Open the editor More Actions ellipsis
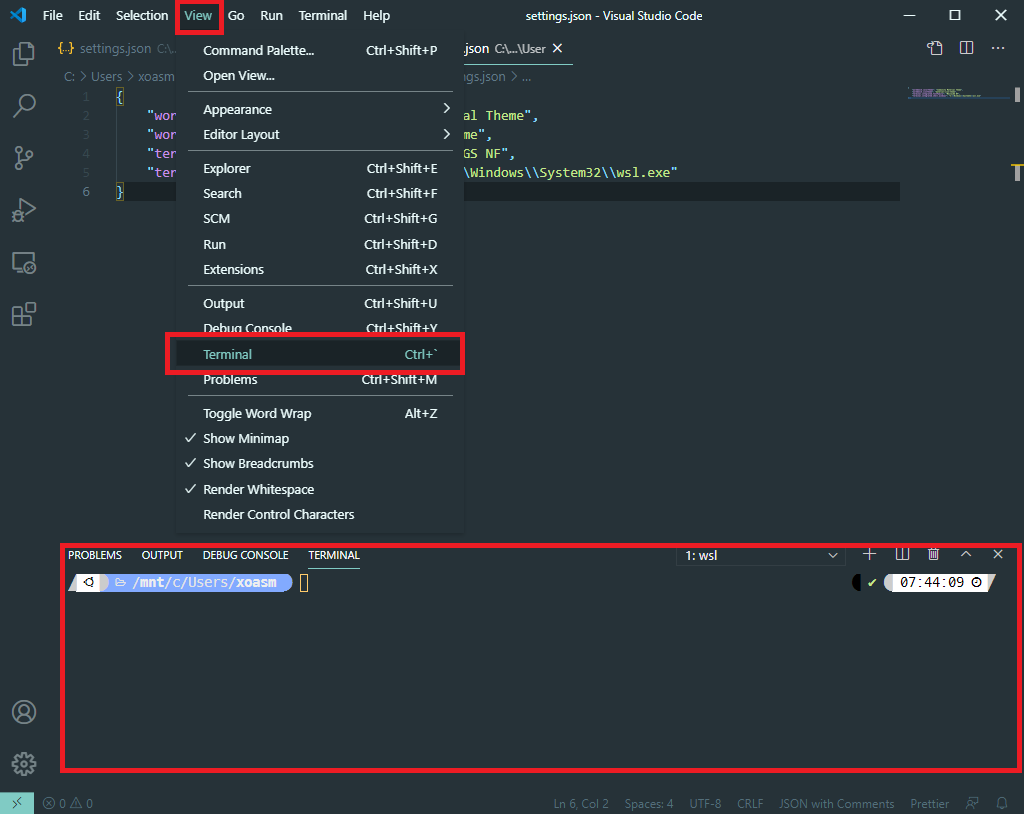The image size is (1024, 814). [998, 48]
